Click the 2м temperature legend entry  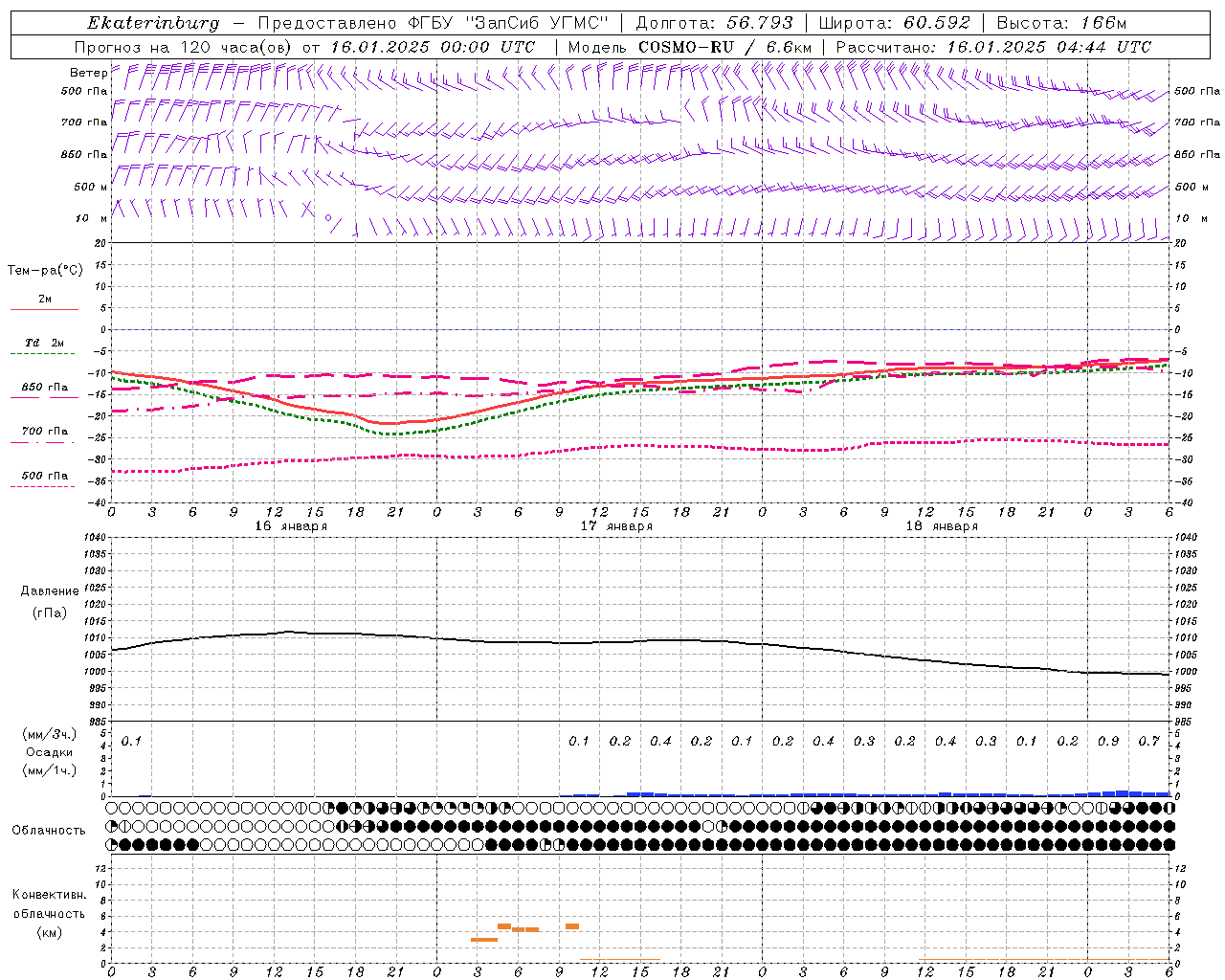45,300
